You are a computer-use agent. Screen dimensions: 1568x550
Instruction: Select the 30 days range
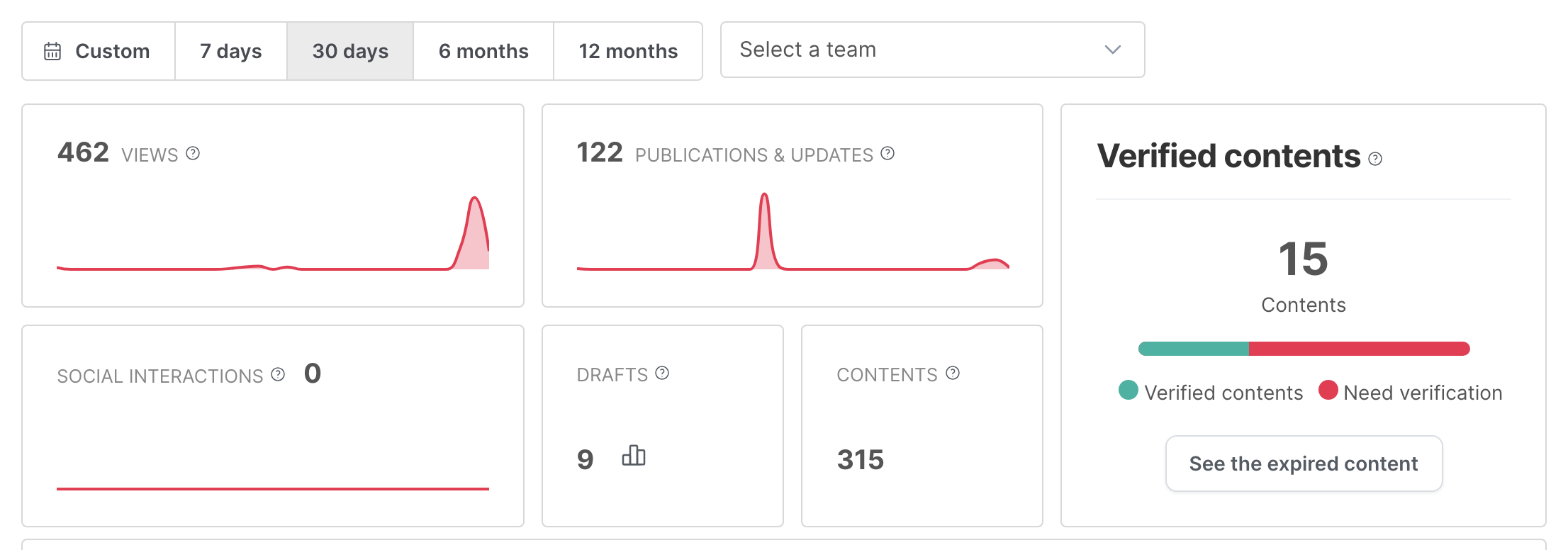(x=350, y=51)
